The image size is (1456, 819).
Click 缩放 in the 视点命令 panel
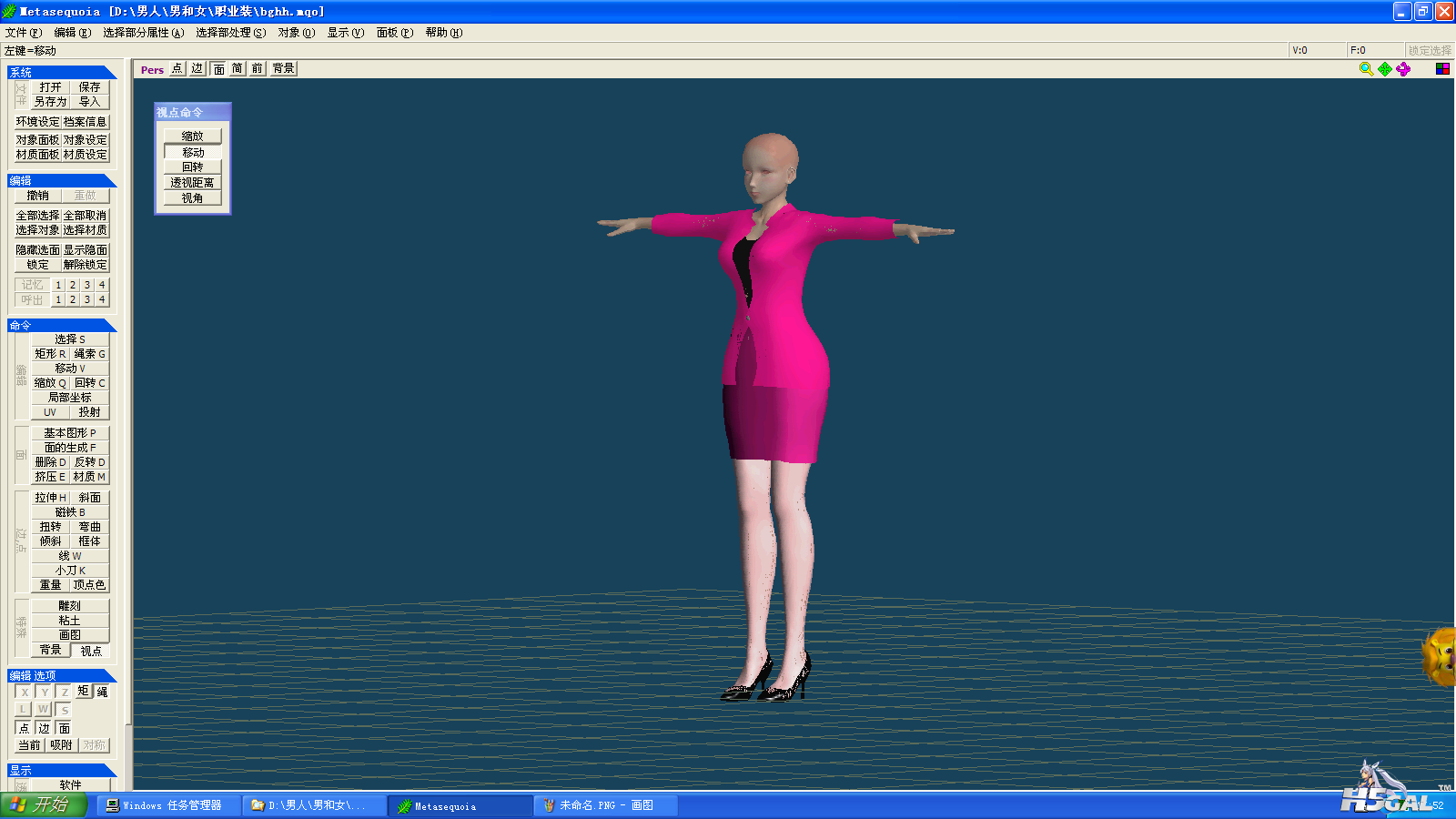(x=192, y=136)
